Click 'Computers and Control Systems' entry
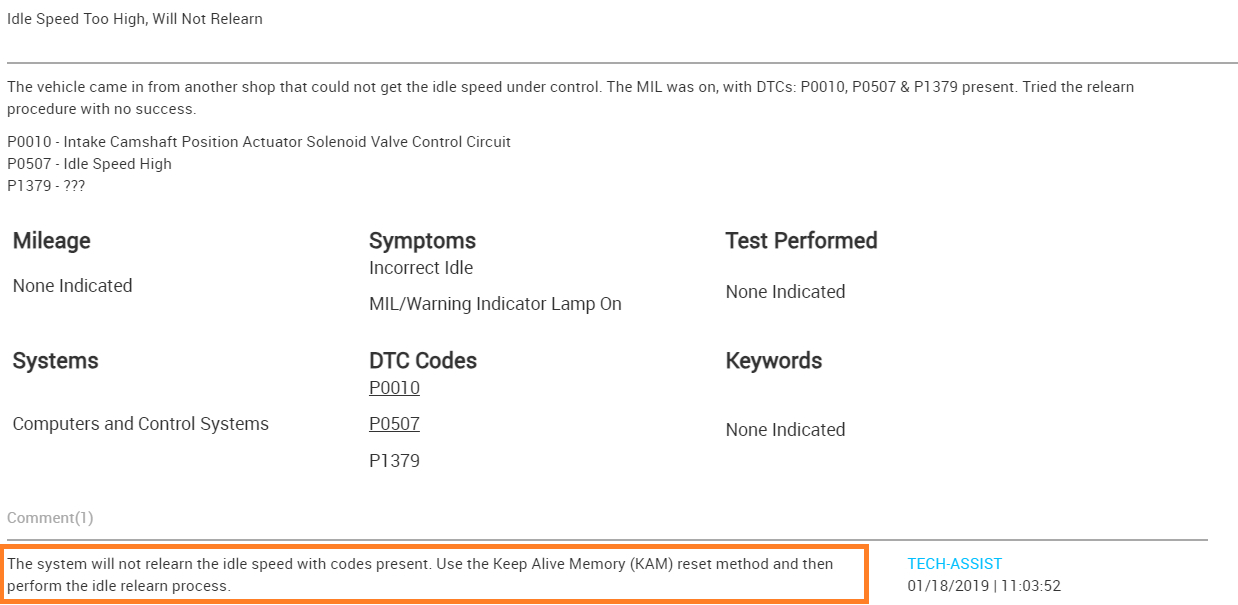This screenshot has width=1238, height=605. (141, 424)
